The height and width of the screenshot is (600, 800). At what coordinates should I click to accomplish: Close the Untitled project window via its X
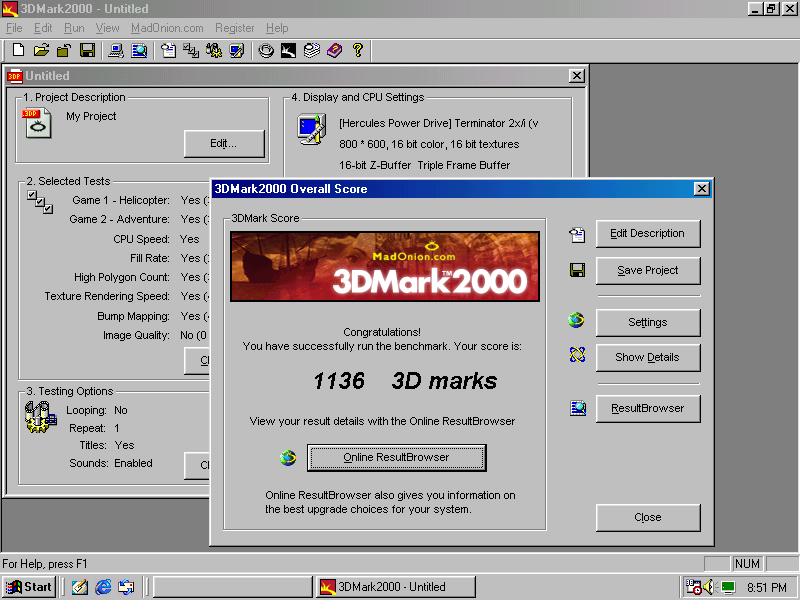577,76
